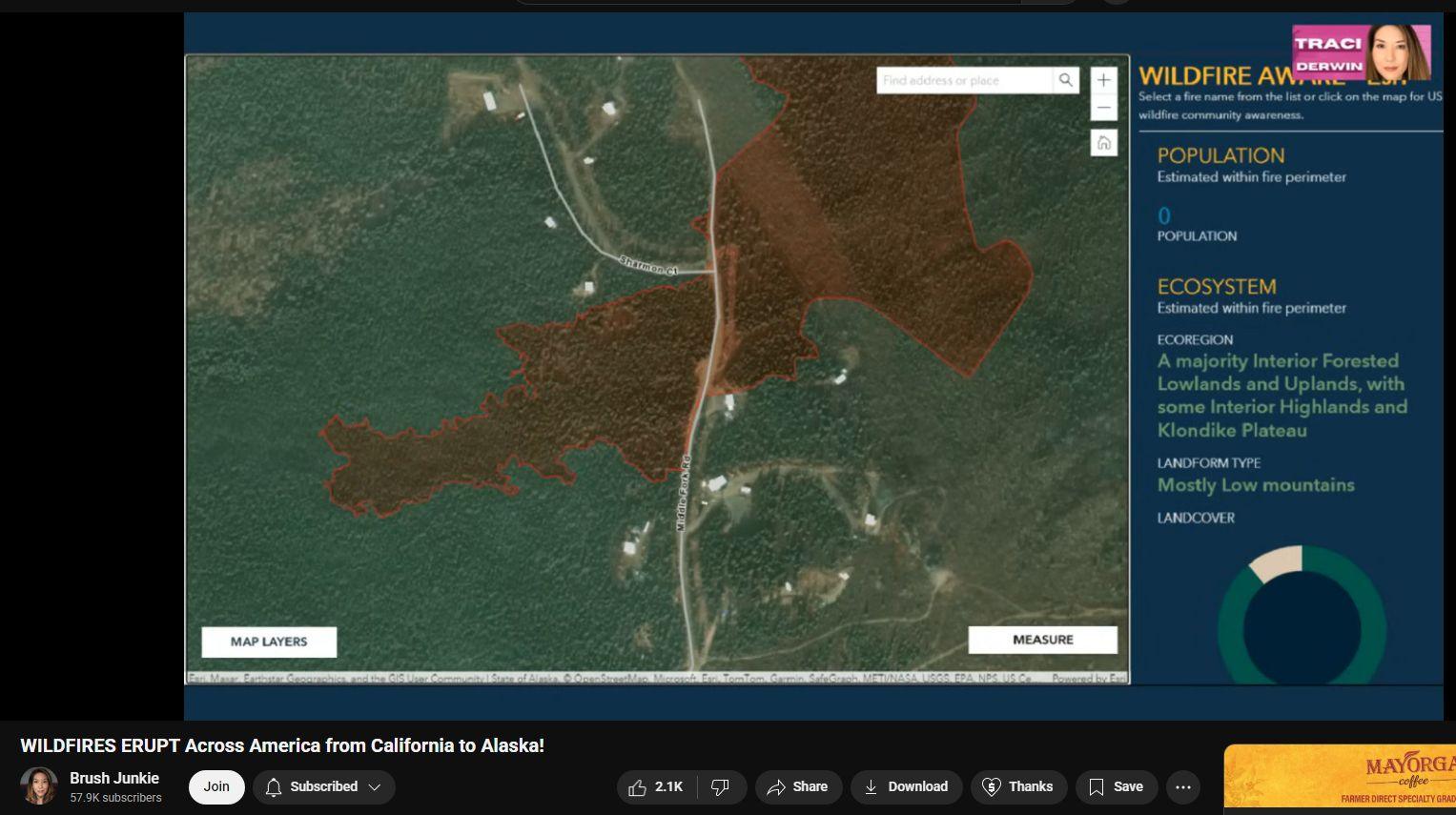Click the Brush Junkie channel avatar
This screenshot has width=1456, height=815.
(x=39, y=786)
